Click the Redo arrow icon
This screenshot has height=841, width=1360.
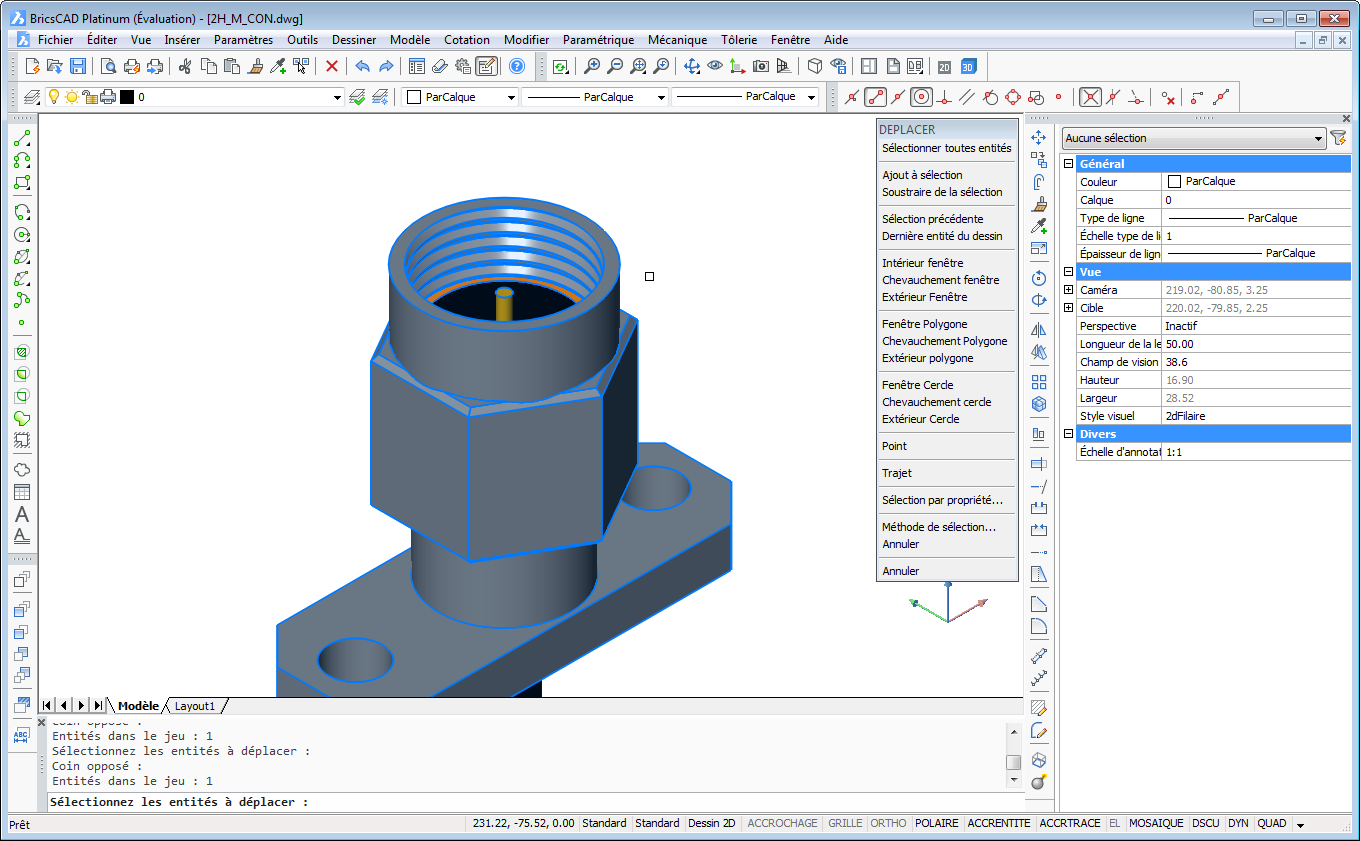pos(387,66)
